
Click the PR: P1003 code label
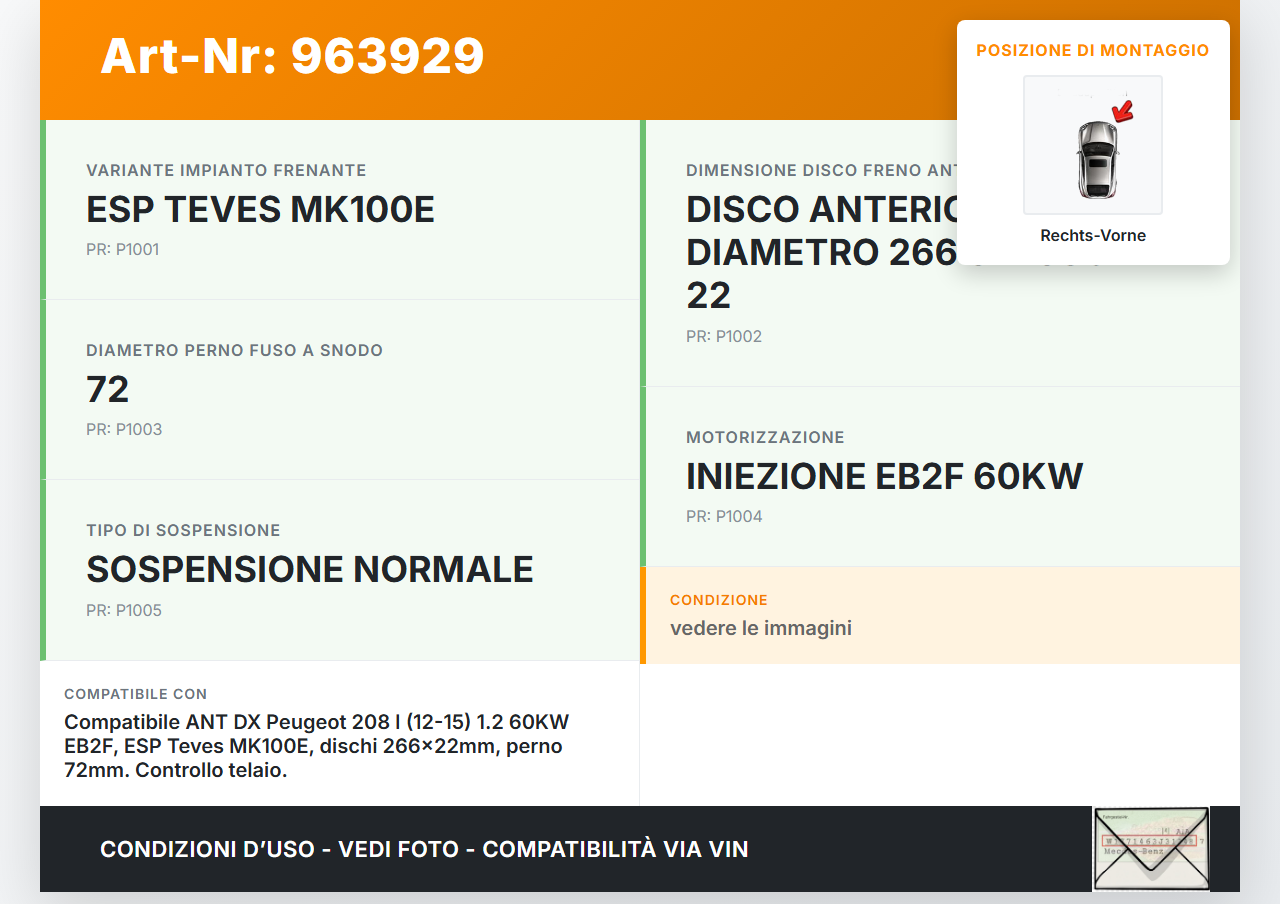pyautogui.click(x=122, y=429)
